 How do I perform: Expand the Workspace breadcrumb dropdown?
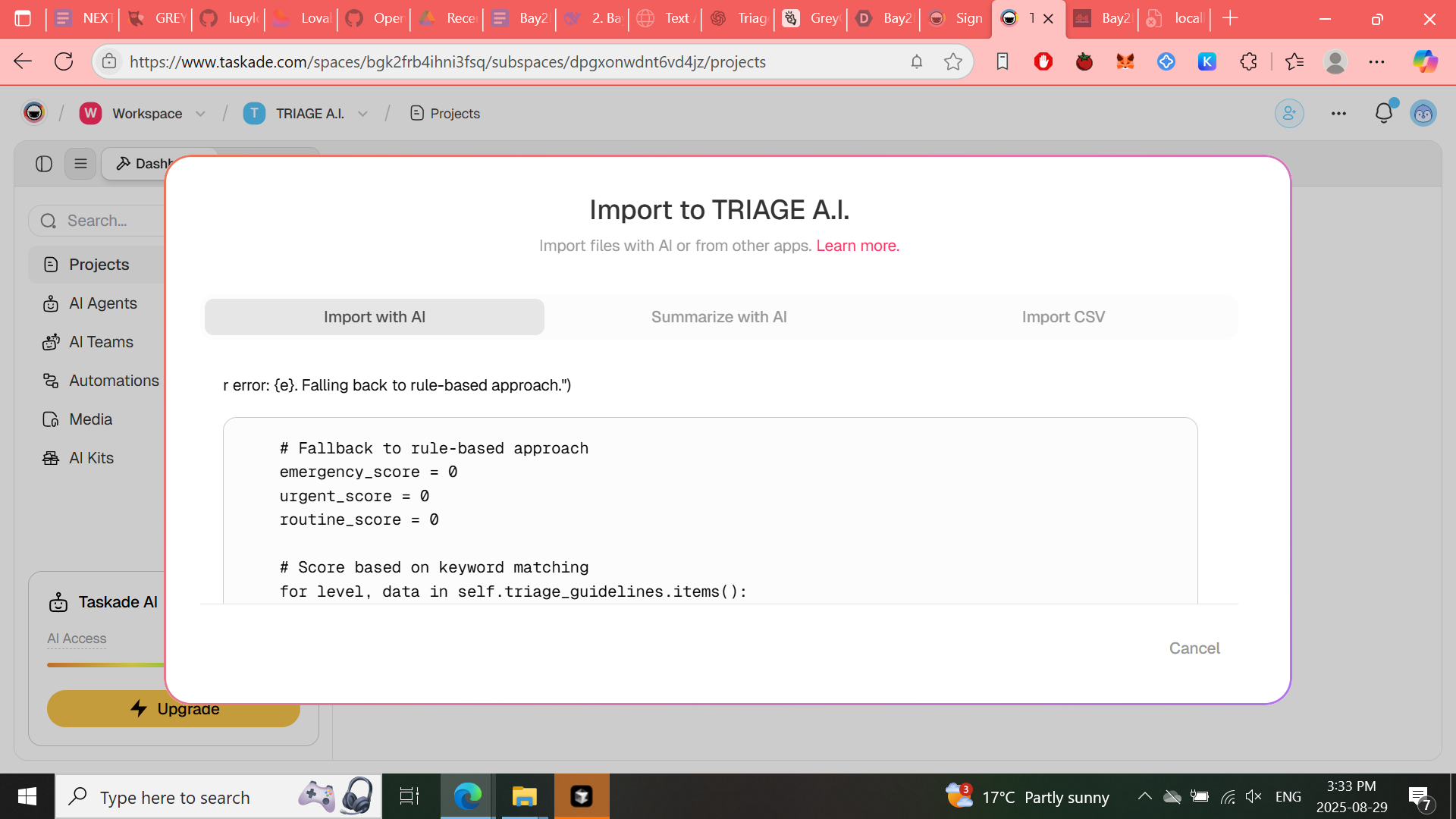[199, 113]
